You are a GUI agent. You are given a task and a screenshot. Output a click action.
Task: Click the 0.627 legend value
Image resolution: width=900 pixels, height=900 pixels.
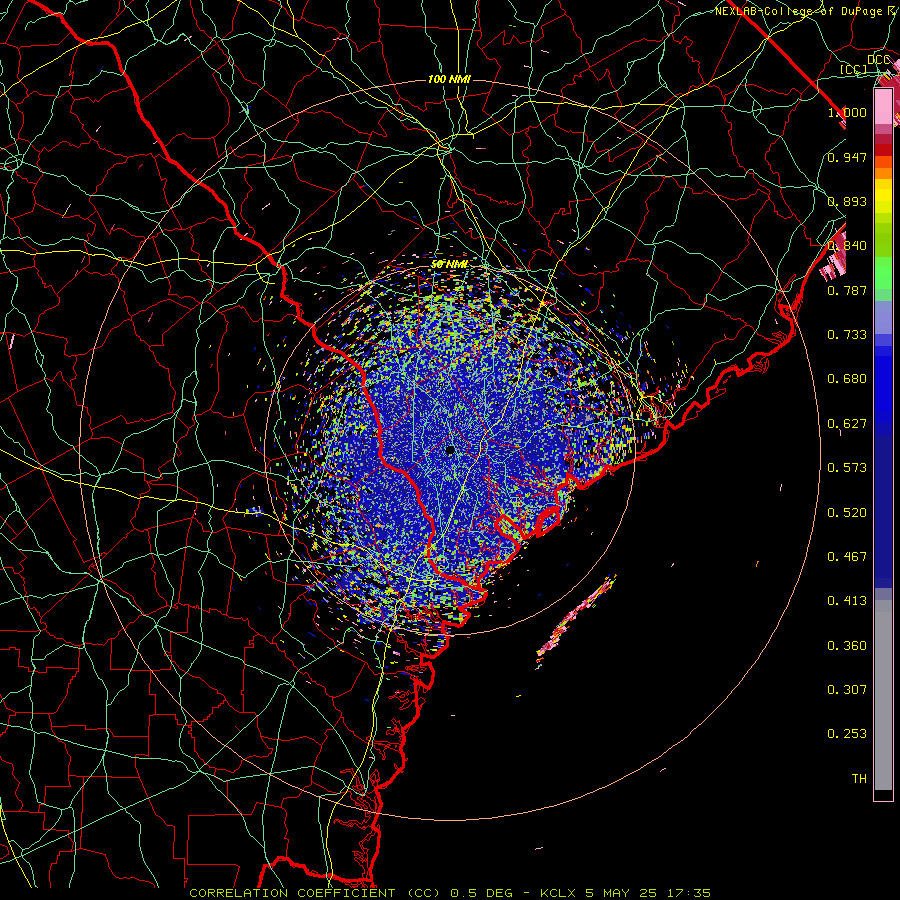click(x=847, y=424)
